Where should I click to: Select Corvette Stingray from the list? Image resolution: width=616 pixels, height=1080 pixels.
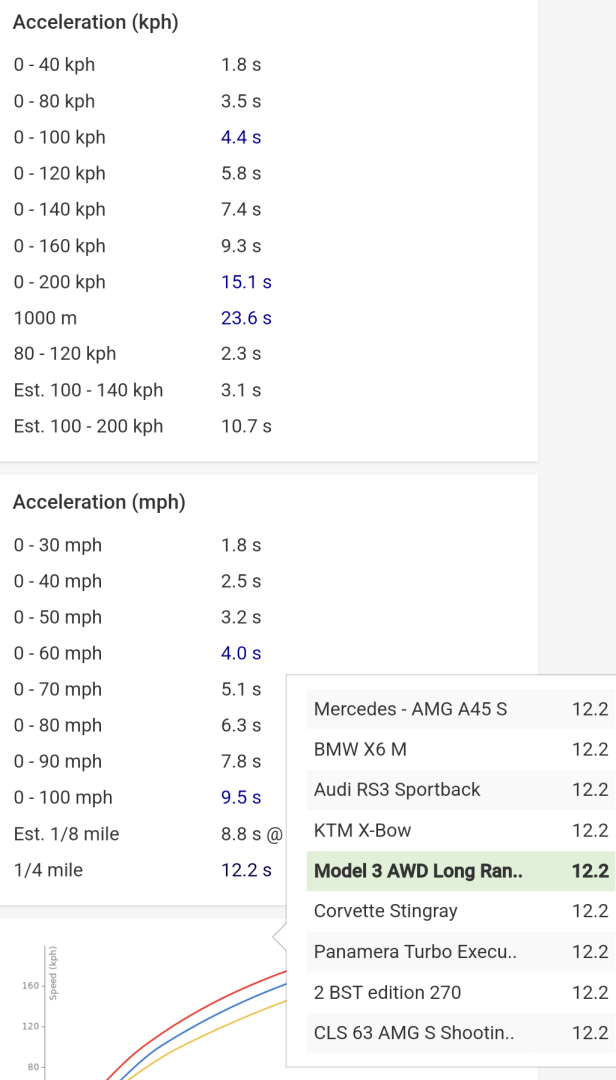385,911
